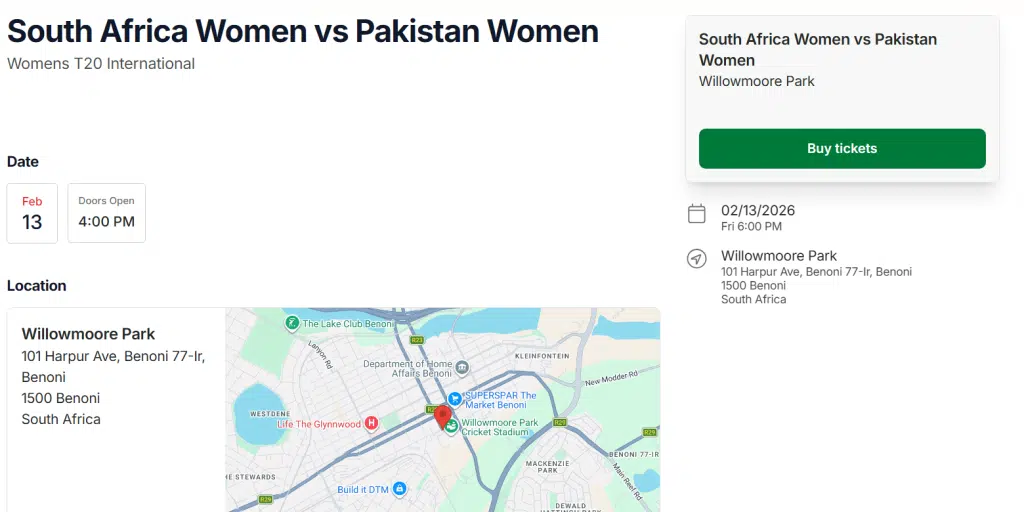This screenshot has width=1024, height=512.
Task: Click the Buy tickets button
Action: (842, 148)
